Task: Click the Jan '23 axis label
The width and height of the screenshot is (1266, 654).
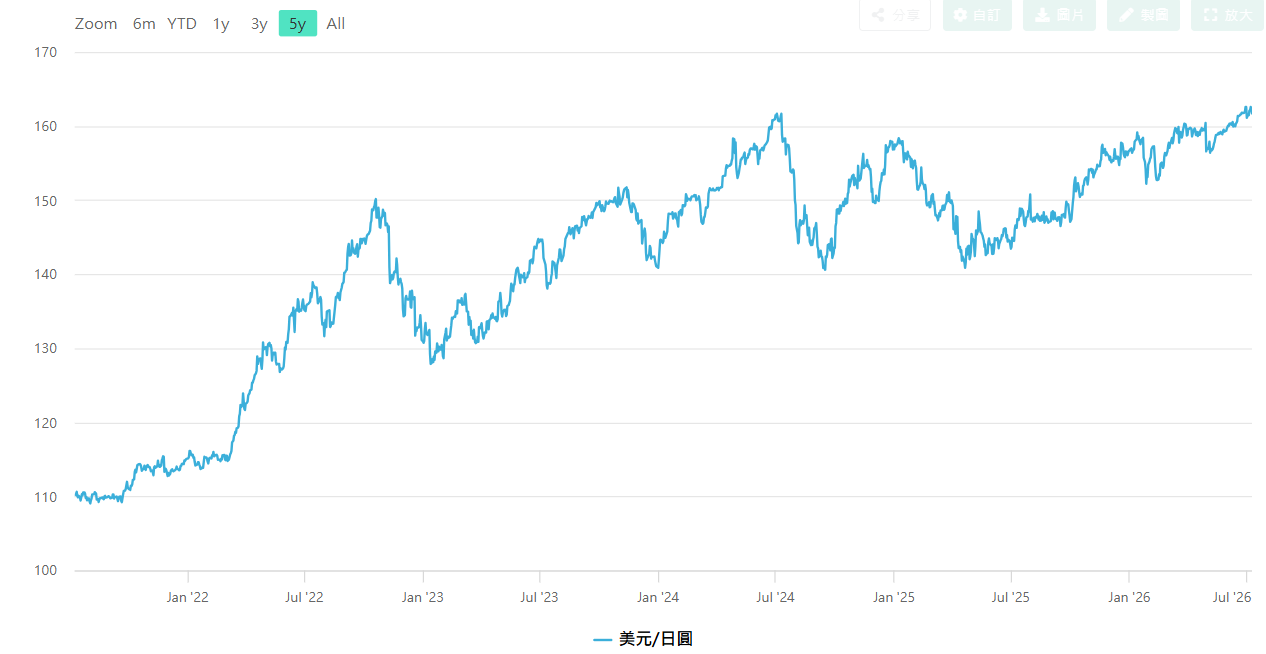Action: (422, 597)
